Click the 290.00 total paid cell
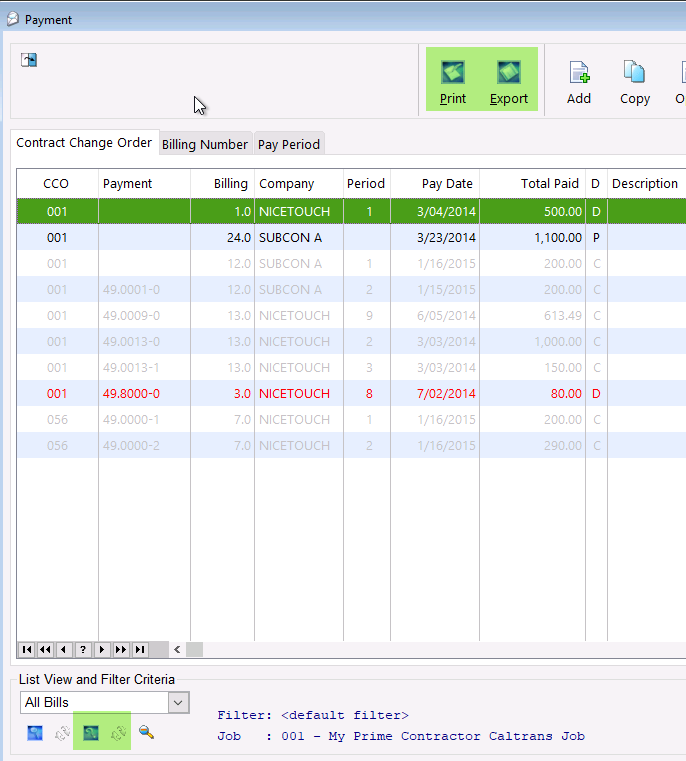The width and height of the screenshot is (686, 761). pyautogui.click(x=533, y=446)
